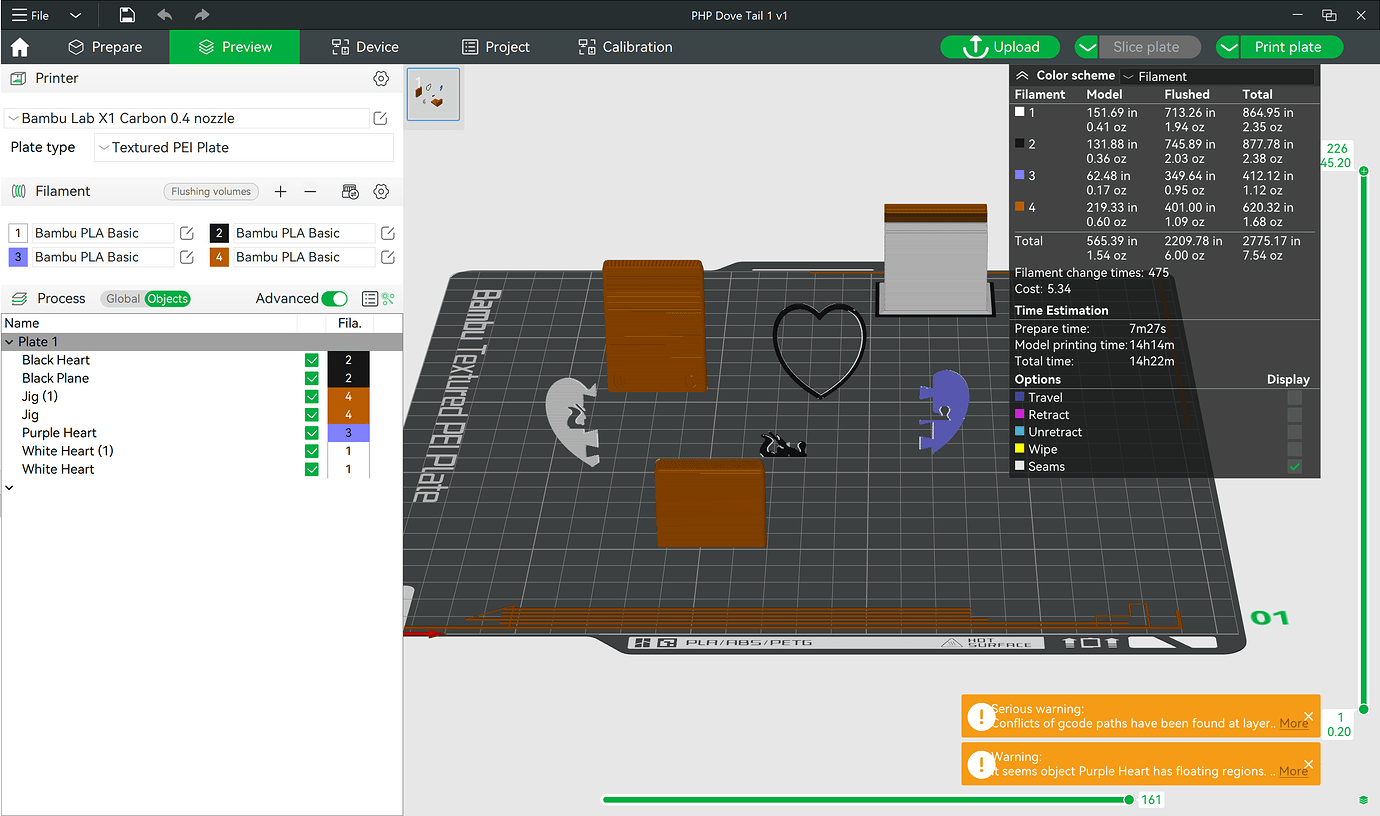Edit filament 1 preset

point(187,233)
